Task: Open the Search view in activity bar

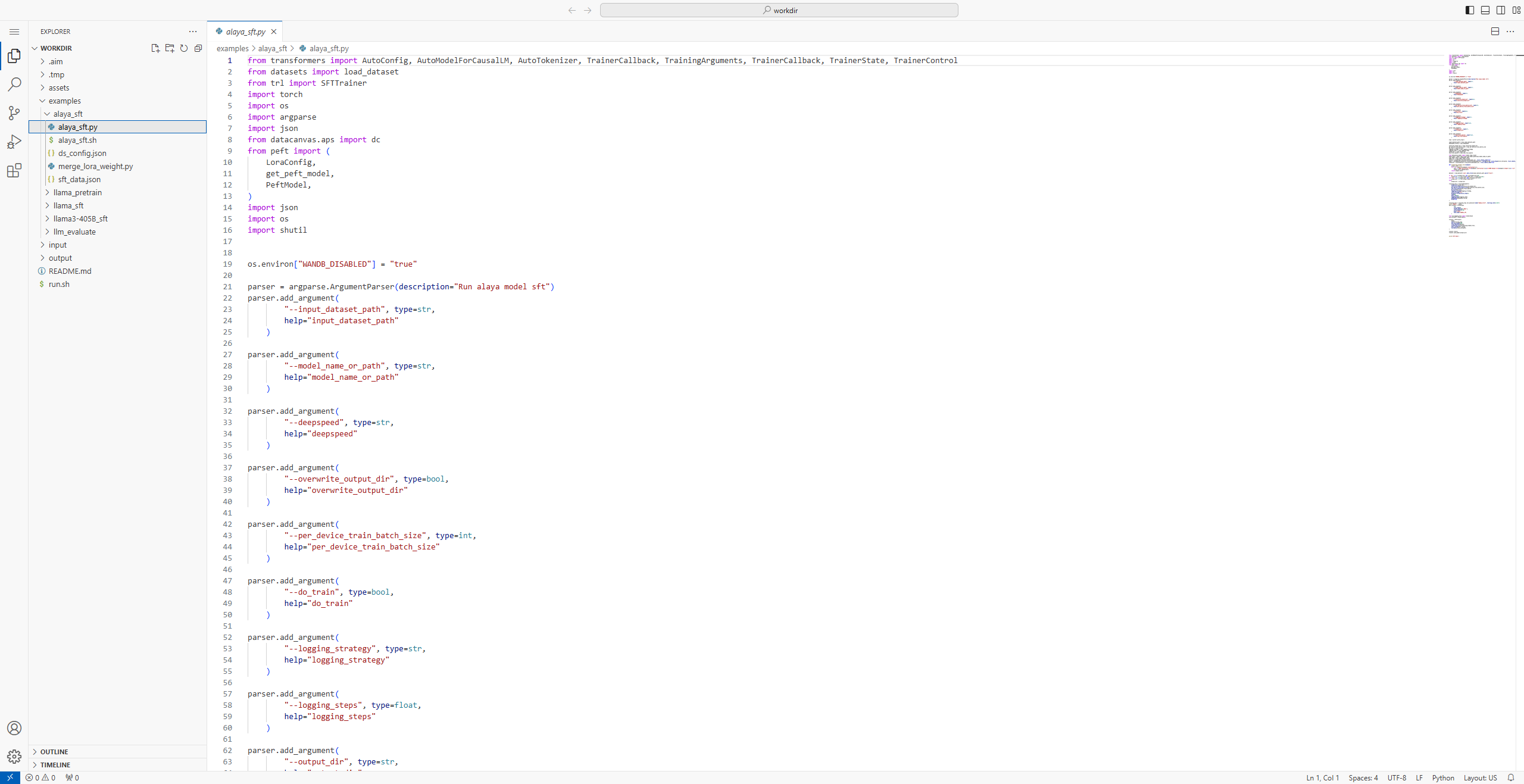Action: 14,85
